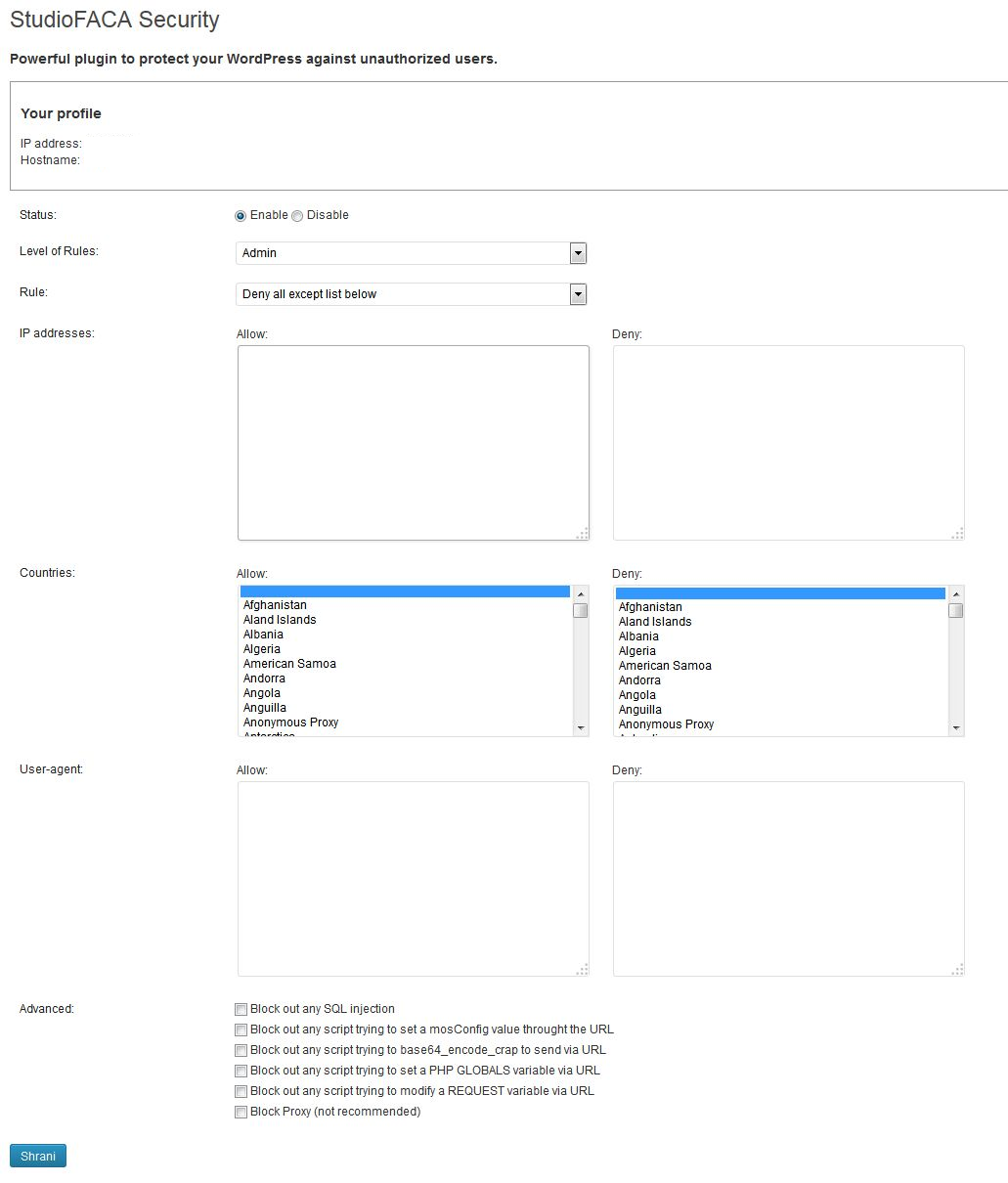Check the PHP GLOBALS variable blocking option
This screenshot has width=1008, height=1183.
[x=241, y=1071]
